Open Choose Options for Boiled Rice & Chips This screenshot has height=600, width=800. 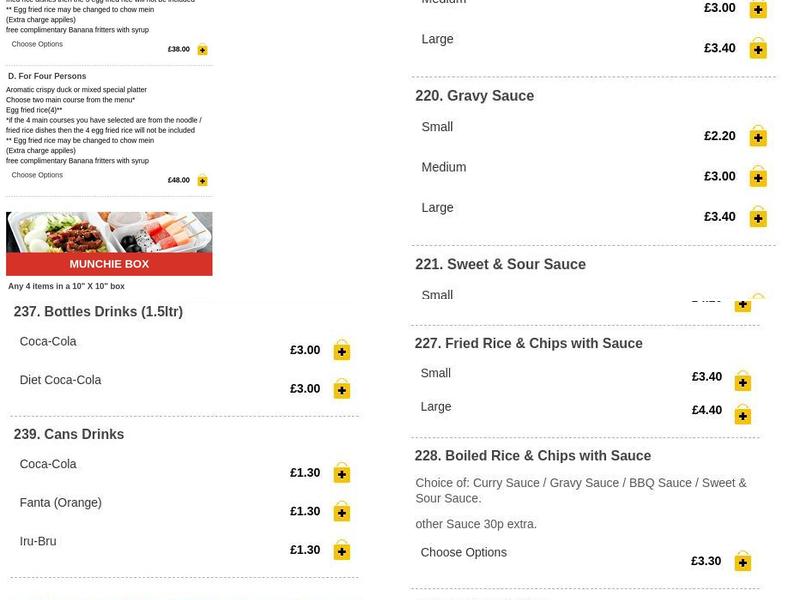[x=463, y=552]
